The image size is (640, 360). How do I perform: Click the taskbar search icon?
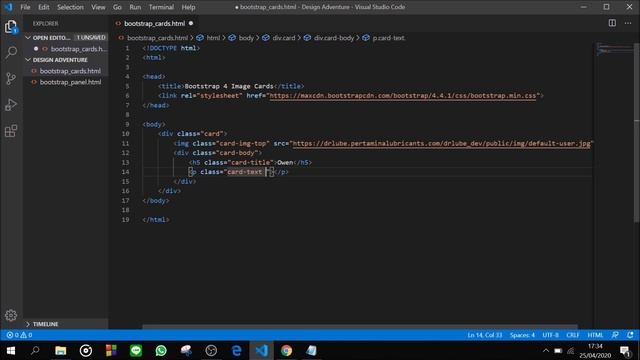click(x=35, y=351)
